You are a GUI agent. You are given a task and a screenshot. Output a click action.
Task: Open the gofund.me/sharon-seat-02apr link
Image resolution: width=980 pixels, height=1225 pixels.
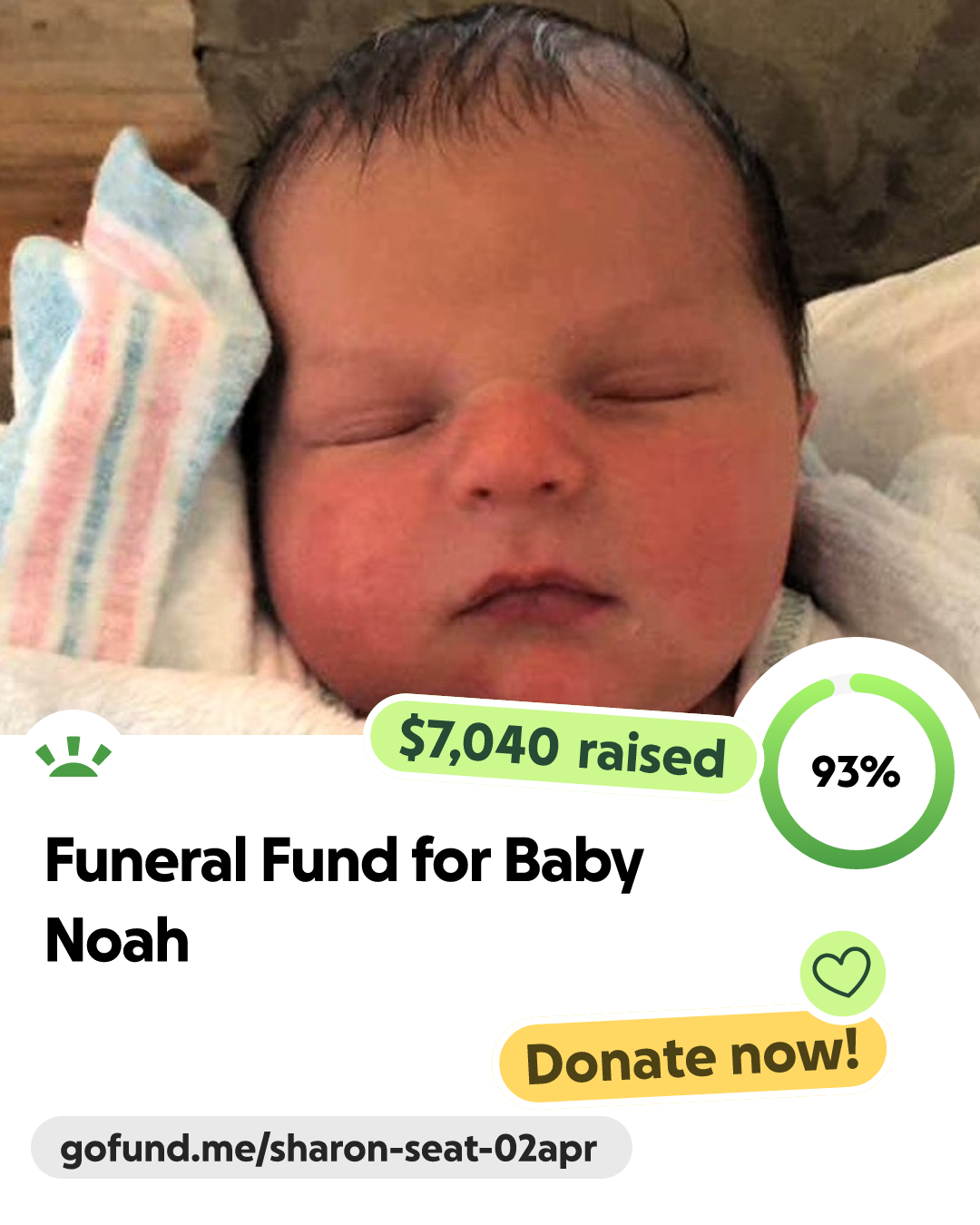coord(331,1148)
